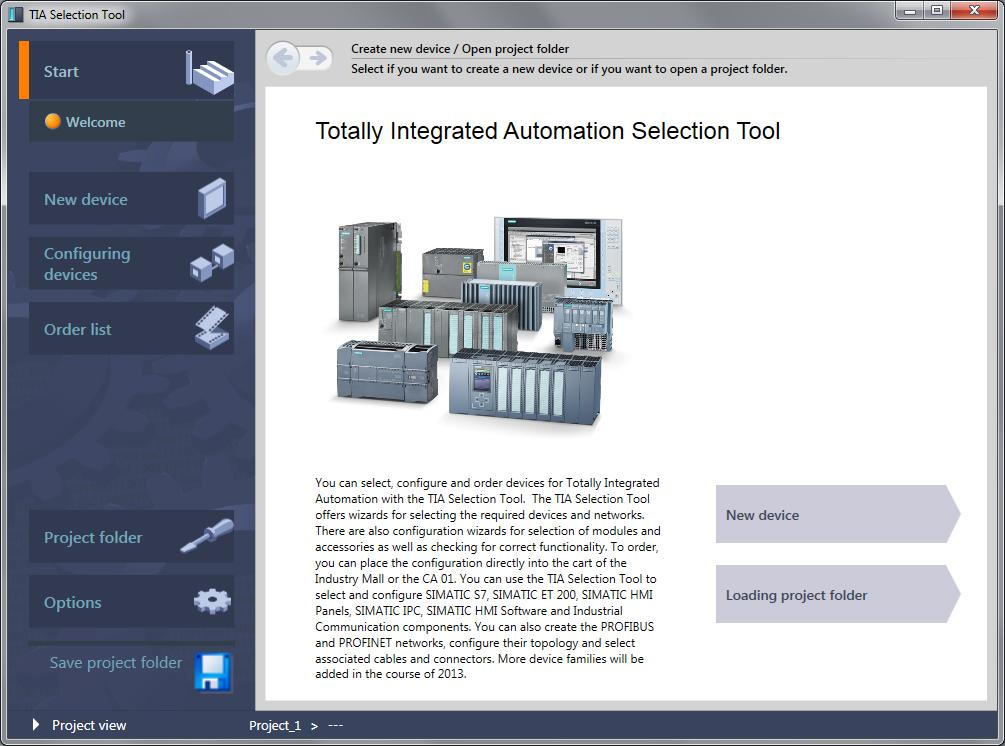Screen dimensions: 1005x746
Task: Select the Welcome entry in sidebar
Action: pos(131,121)
